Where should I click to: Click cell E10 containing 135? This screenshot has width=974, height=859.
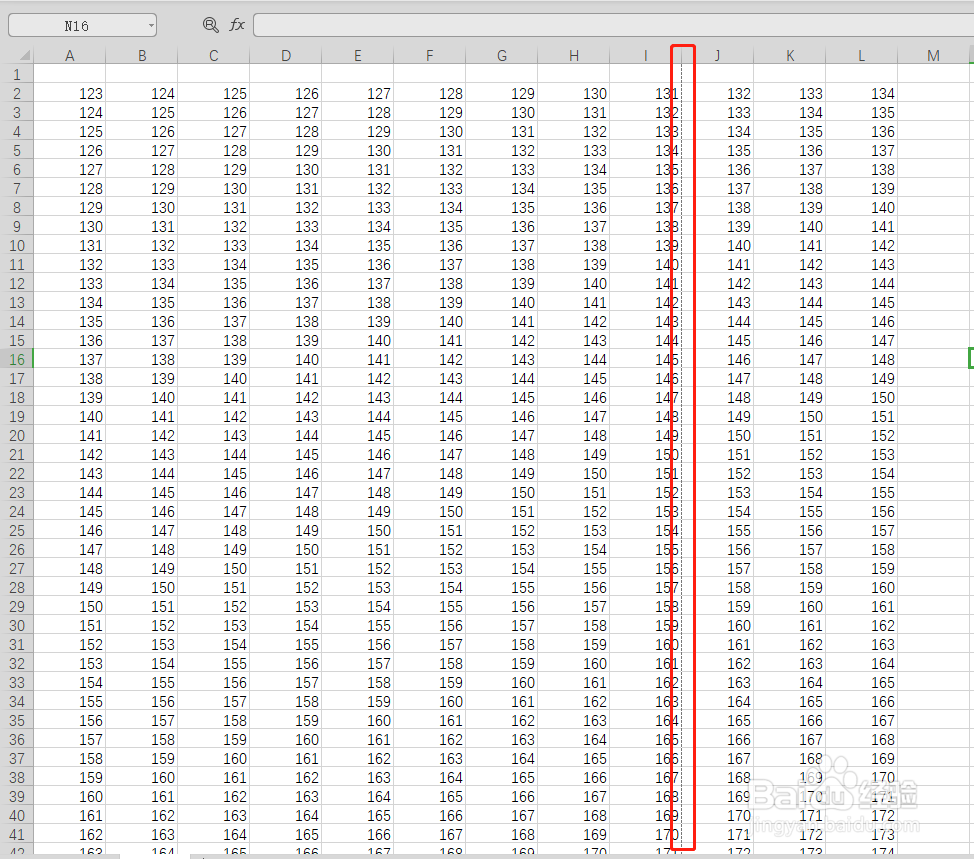(x=358, y=246)
